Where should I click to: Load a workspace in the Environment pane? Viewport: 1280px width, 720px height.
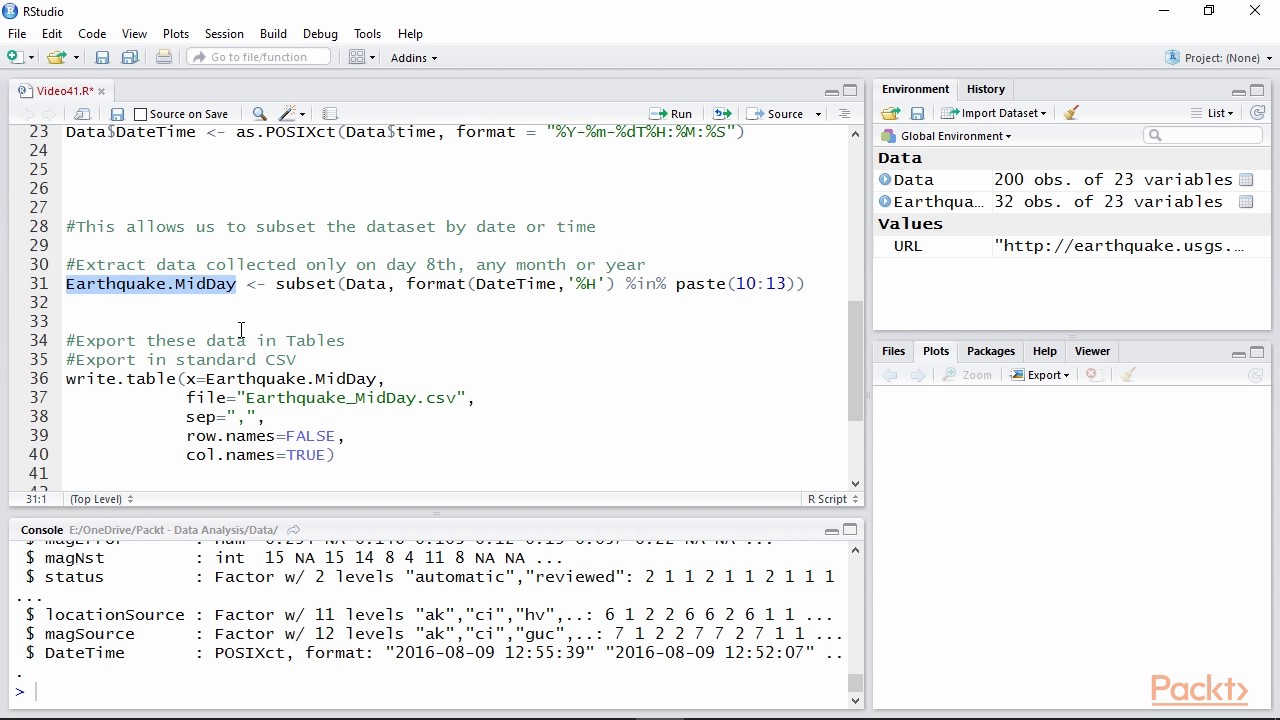pos(890,114)
